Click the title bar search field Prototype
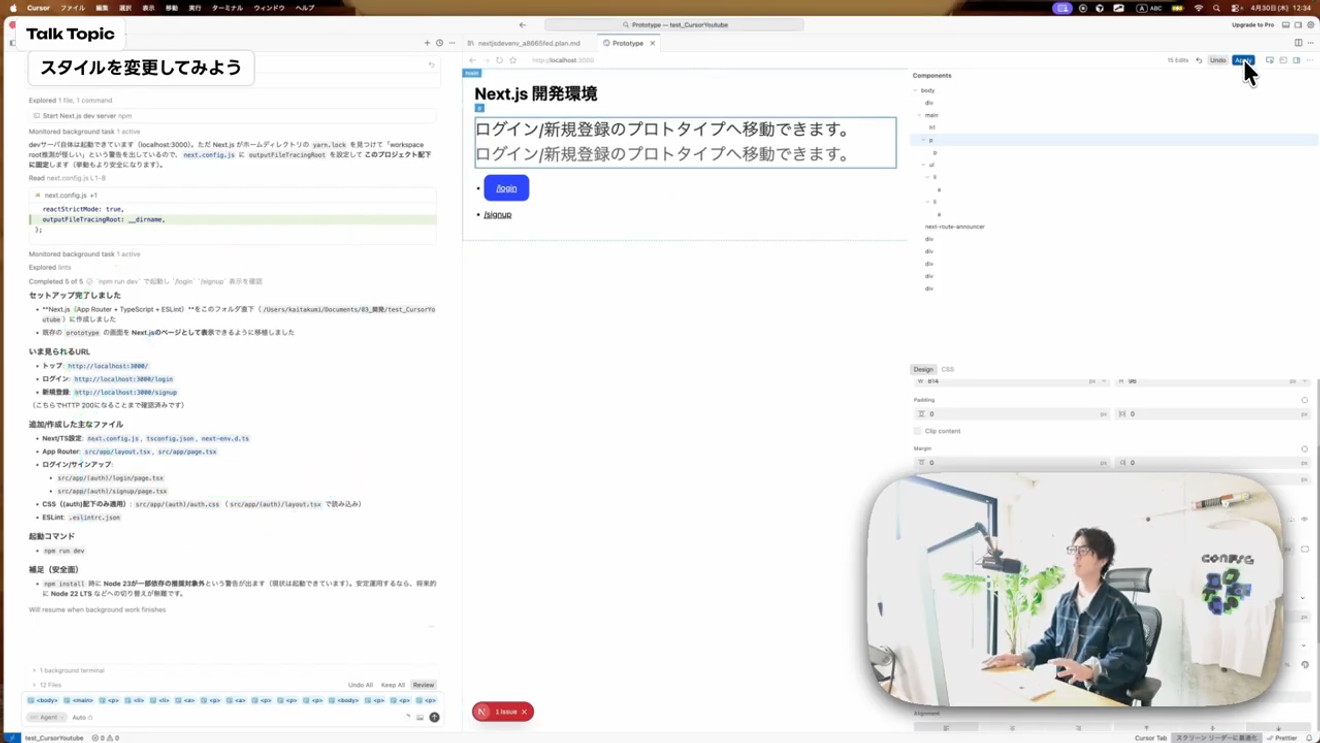 [674, 25]
